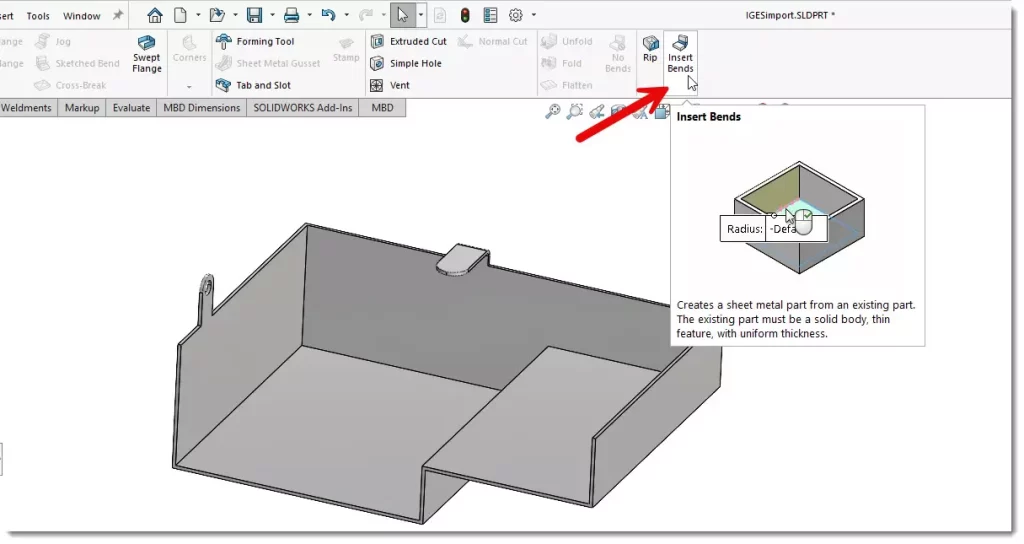Click the Redo arrow icon

pyautogui.click(x=366, y=15)
